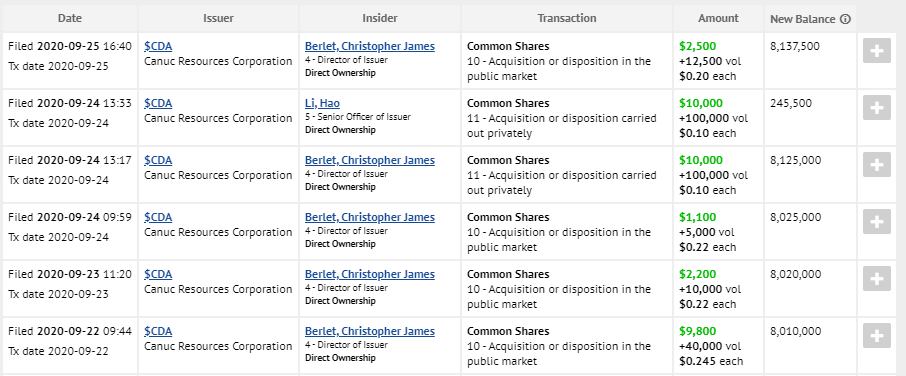
Task: Open Berlet, Christopher James link in first row
Action: click(370, 46)
